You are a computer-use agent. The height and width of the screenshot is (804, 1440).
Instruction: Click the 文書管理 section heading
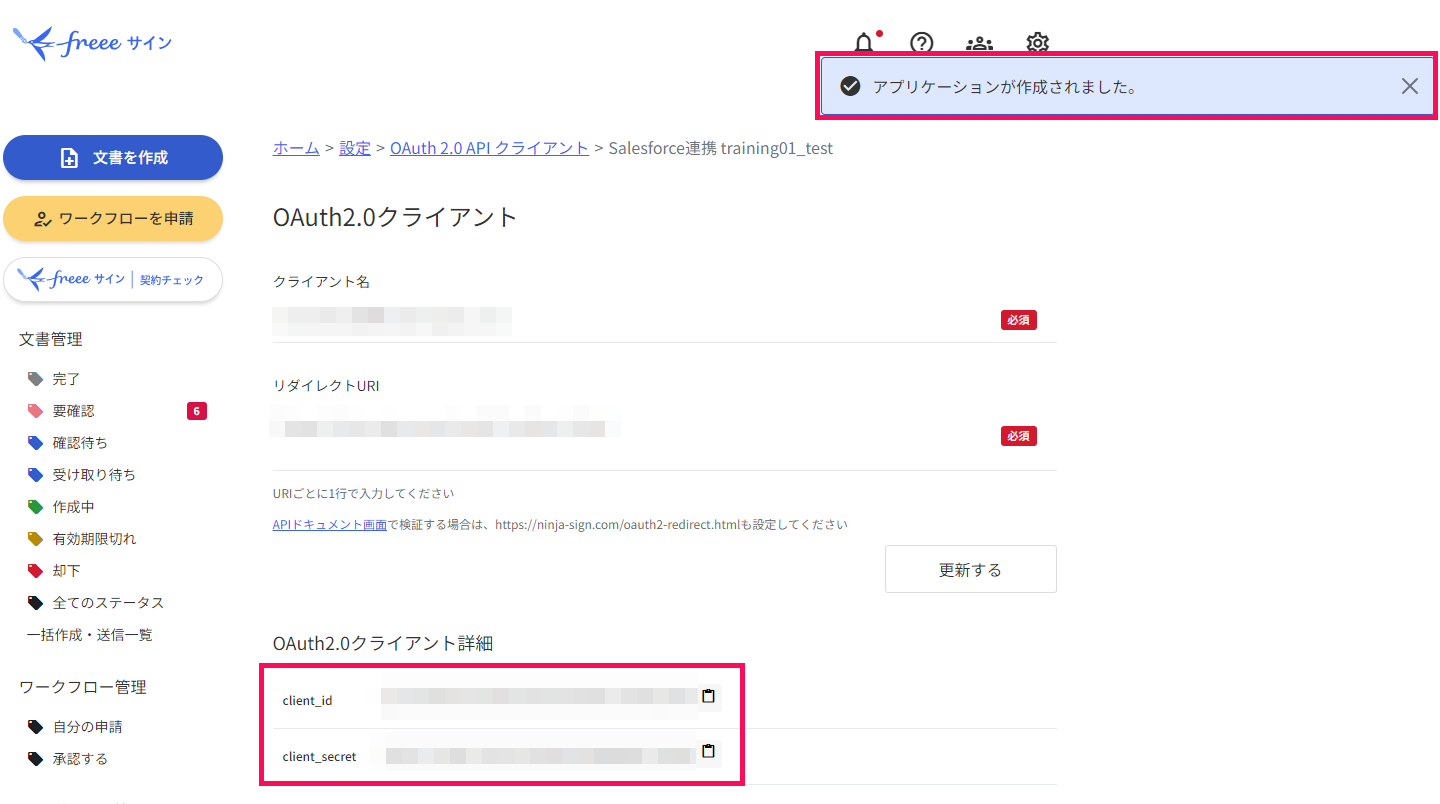[51, 339]
